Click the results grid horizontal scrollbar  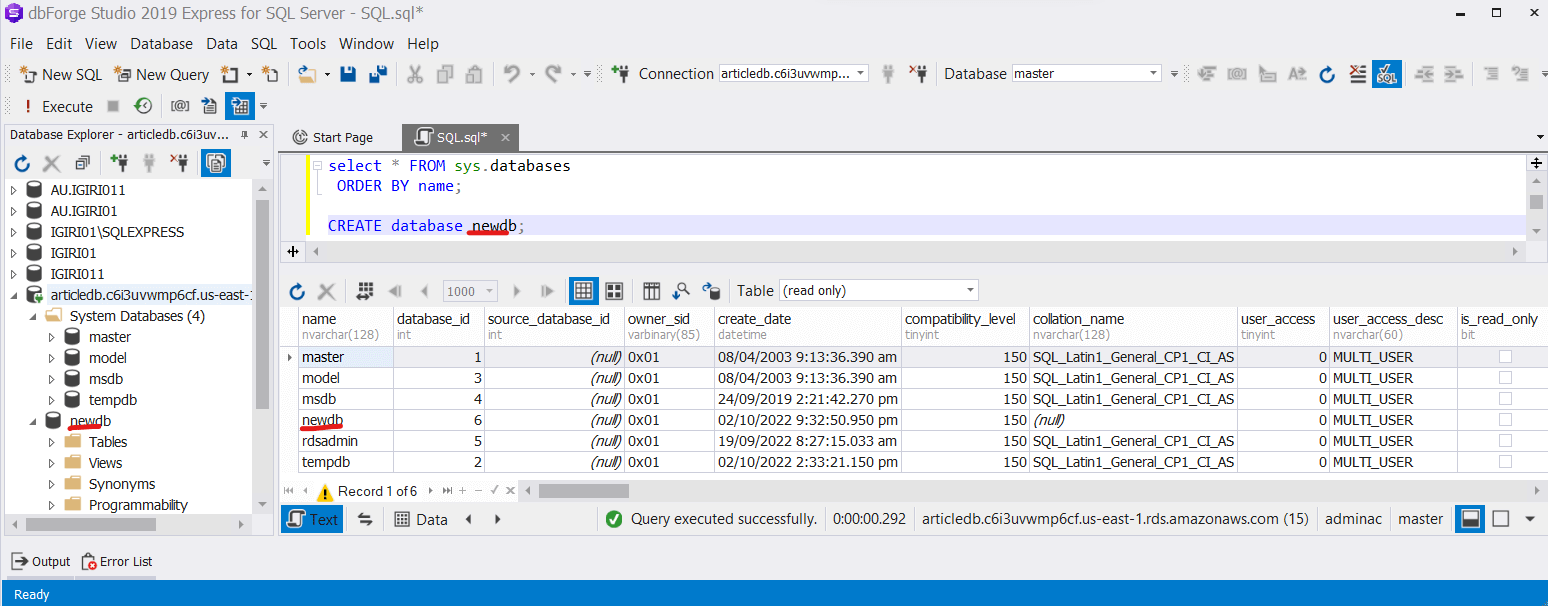pyautogui.click(x=584, y=491)
